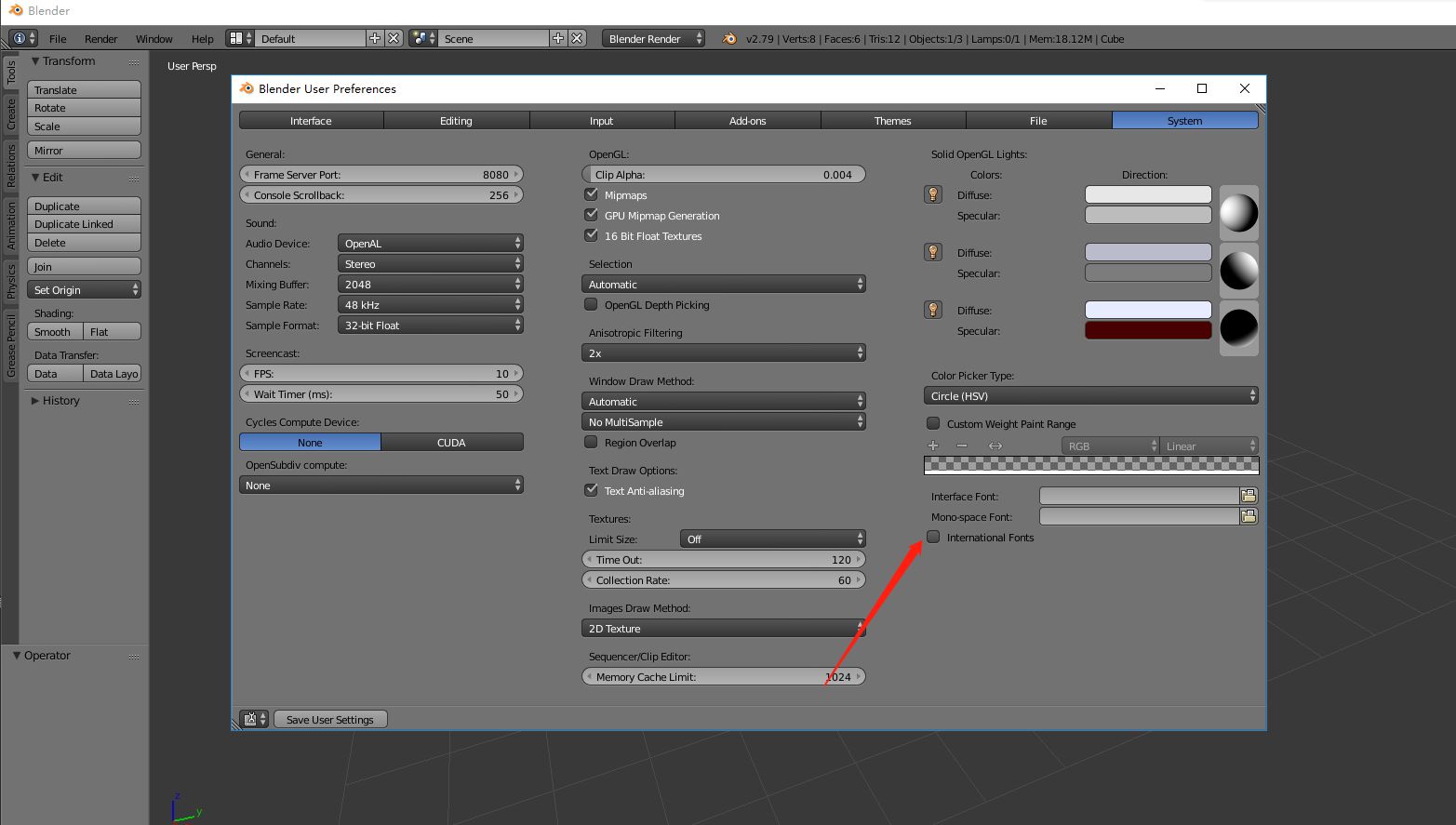Viewport: 1456px width, 825px height.
Task: Toggle 16 Bit Float Textures
Action: pos(591,235)
